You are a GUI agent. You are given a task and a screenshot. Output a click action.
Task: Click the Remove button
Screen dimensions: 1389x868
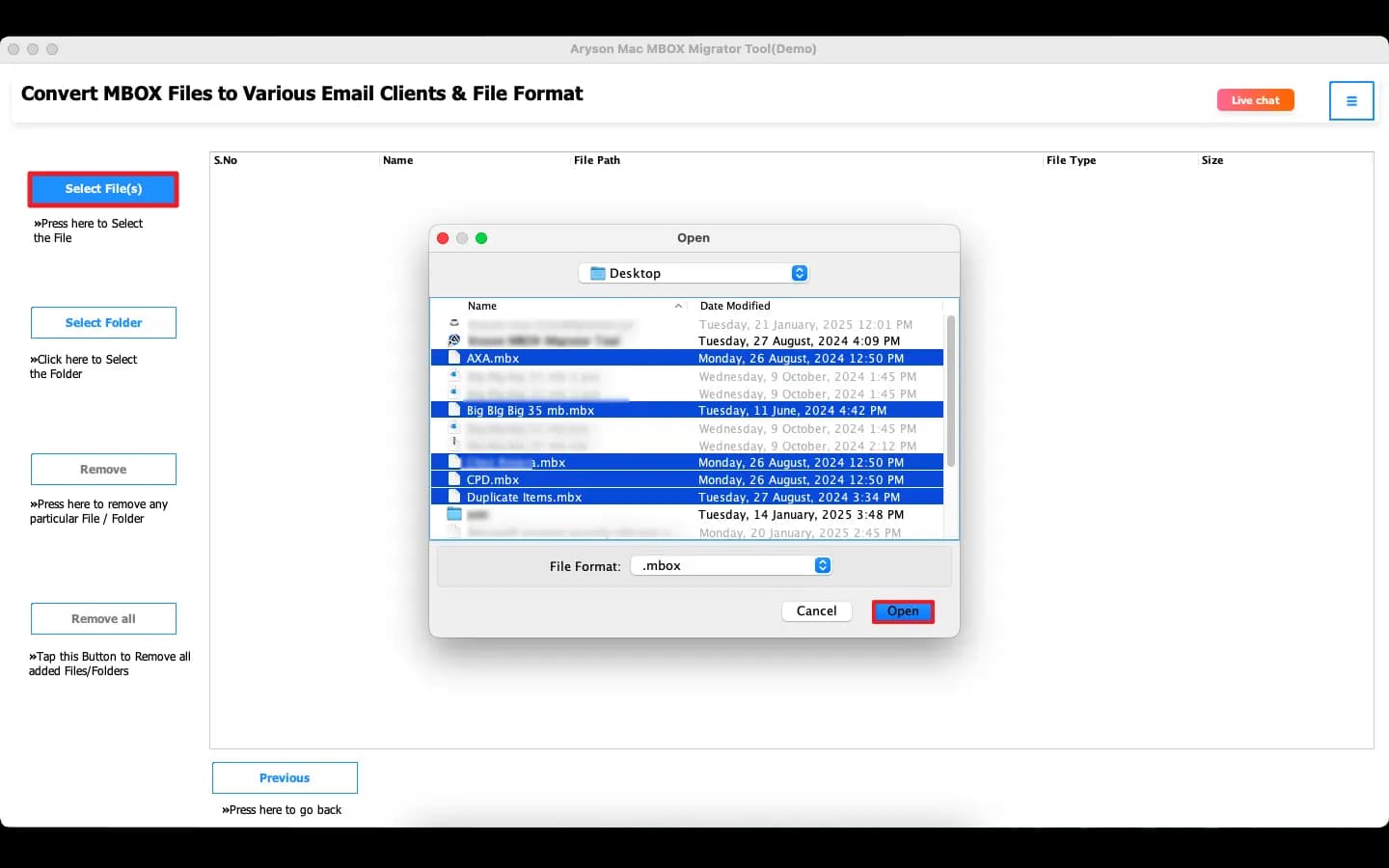(x=103, y=469)
